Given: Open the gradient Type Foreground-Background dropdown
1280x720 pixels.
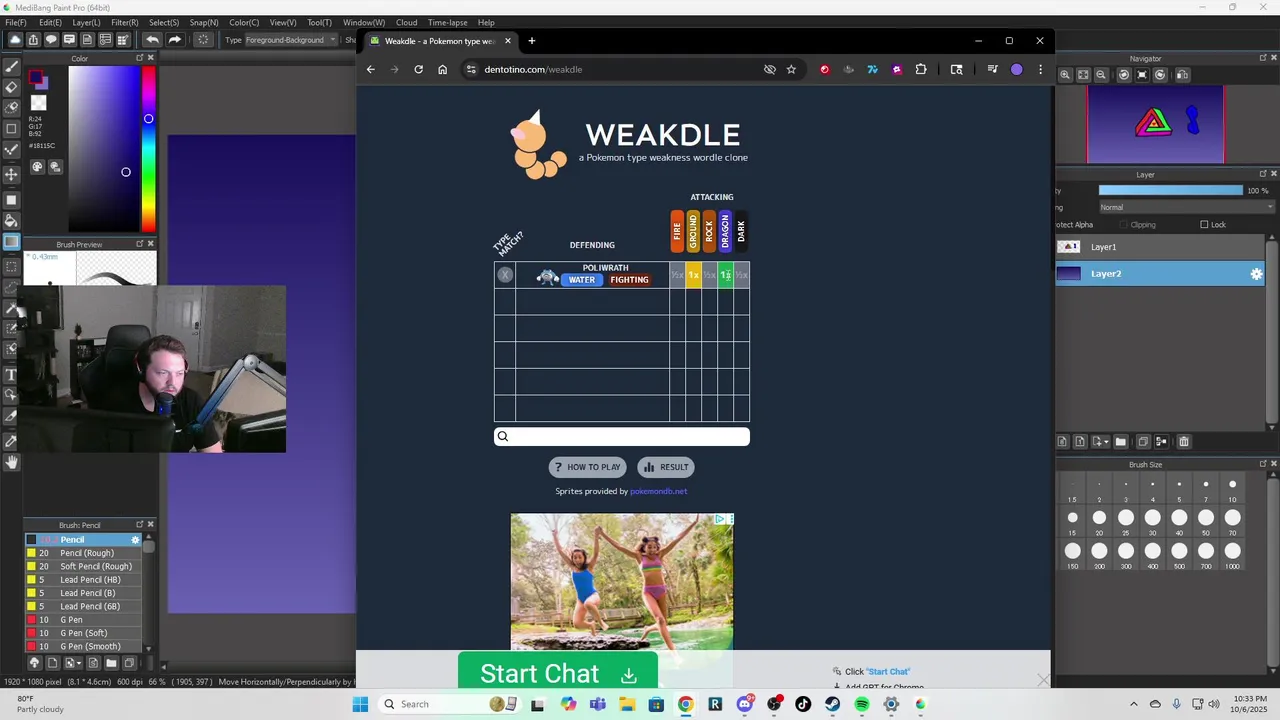Looking at the screenshot, I should [x=290, y=40].
